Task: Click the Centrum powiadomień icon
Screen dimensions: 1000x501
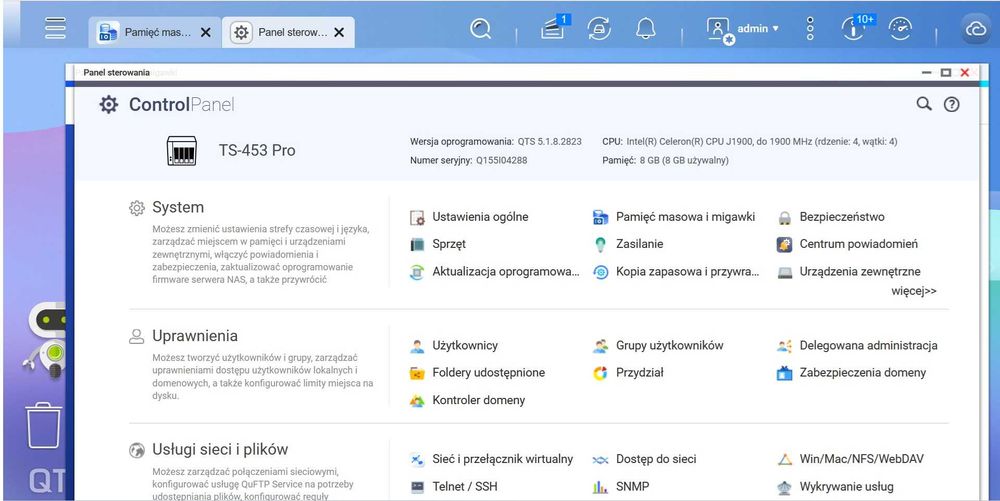Action: (784, 244)
